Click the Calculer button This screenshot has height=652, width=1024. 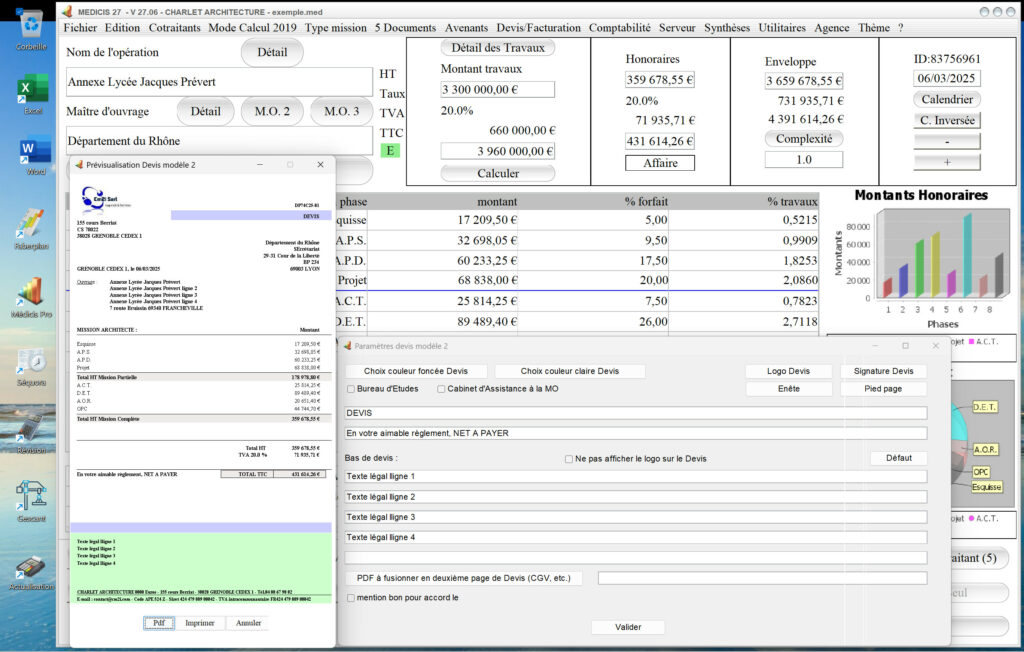point(498,173)
